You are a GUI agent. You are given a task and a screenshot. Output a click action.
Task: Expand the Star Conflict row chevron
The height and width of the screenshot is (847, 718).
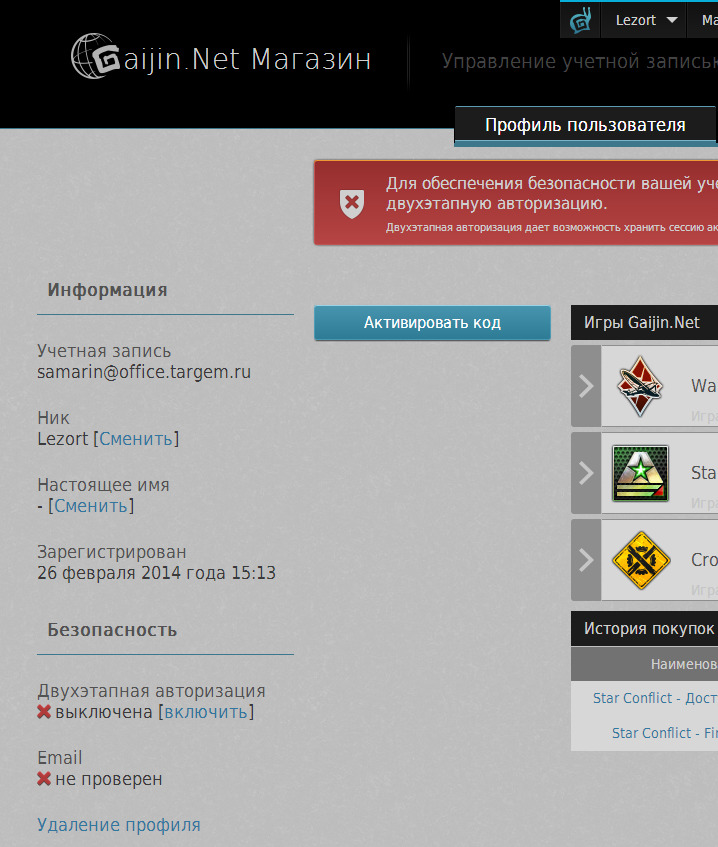(x=586, y=473)
